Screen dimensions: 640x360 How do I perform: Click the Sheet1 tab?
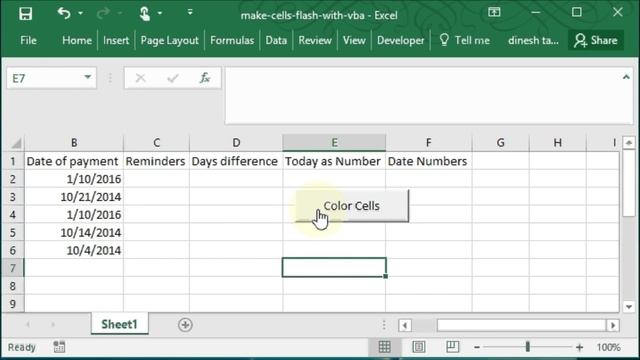119,324
